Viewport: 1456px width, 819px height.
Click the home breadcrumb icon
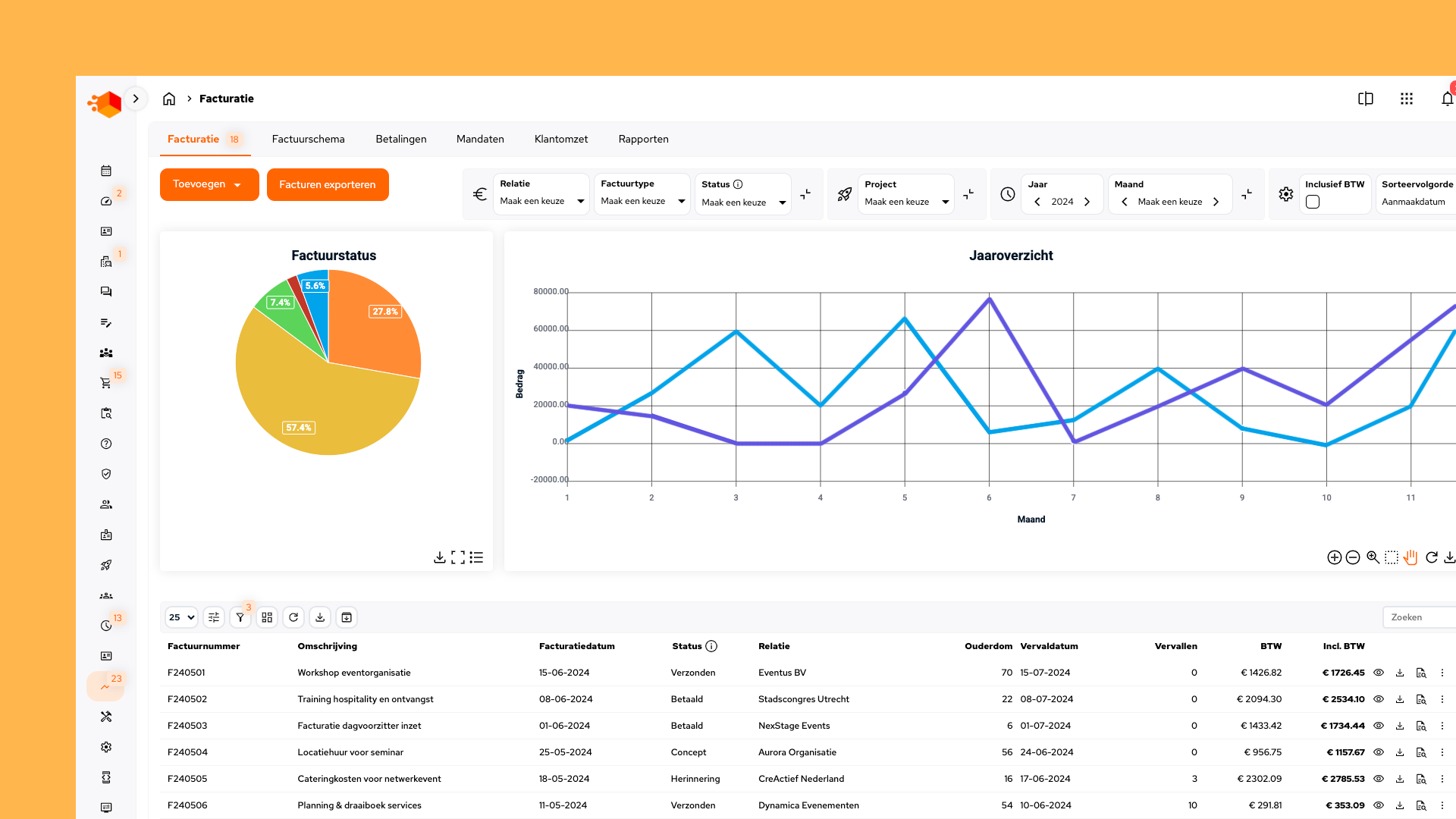click(x=169, y=99)
